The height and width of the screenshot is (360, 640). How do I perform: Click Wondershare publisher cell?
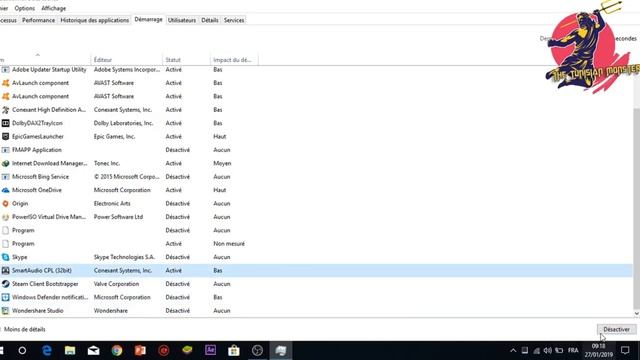click(x=111, y=311)
